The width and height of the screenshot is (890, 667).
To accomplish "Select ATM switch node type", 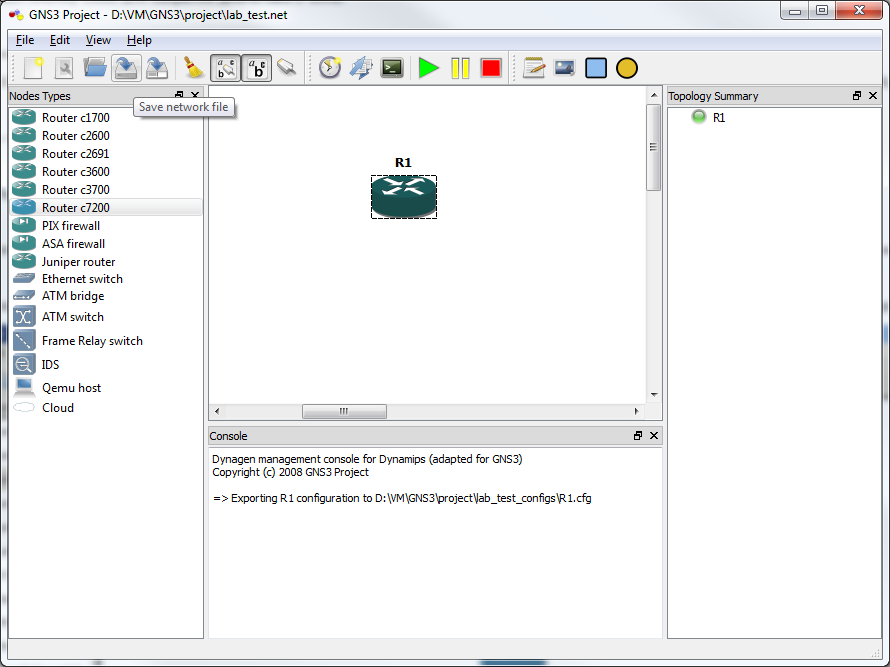I will (106, 317).
